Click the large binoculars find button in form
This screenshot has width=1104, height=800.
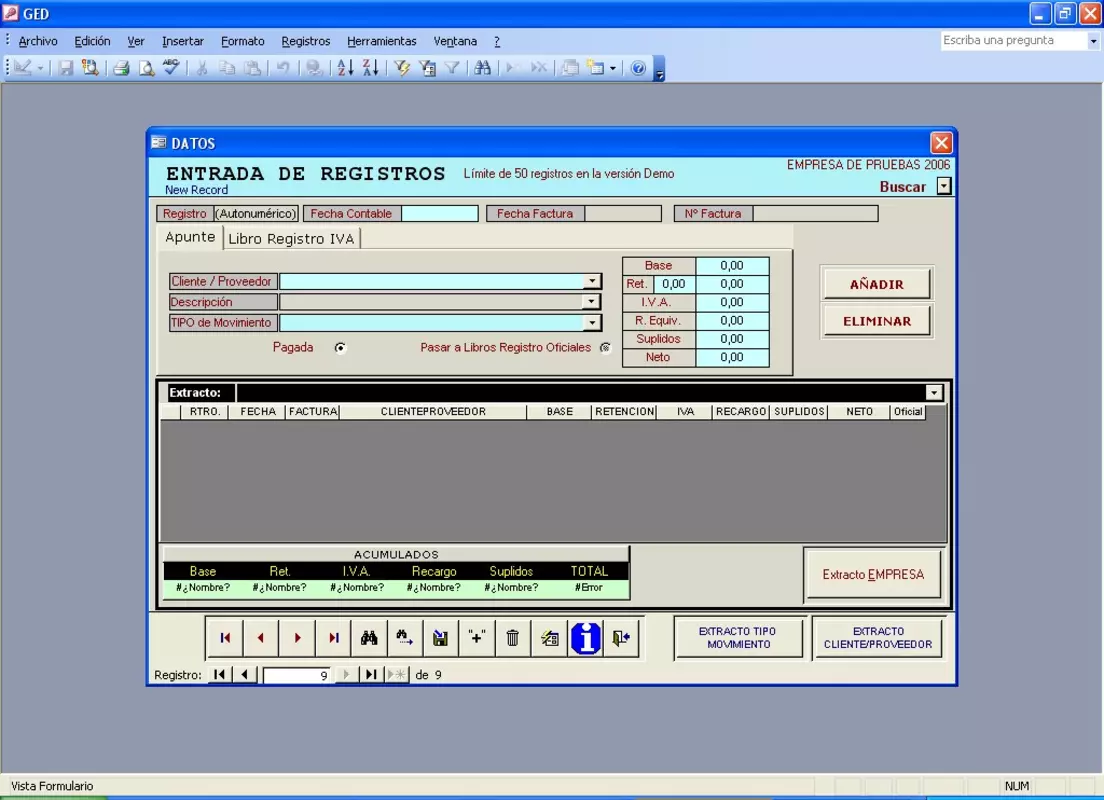[x=370, y=638]
